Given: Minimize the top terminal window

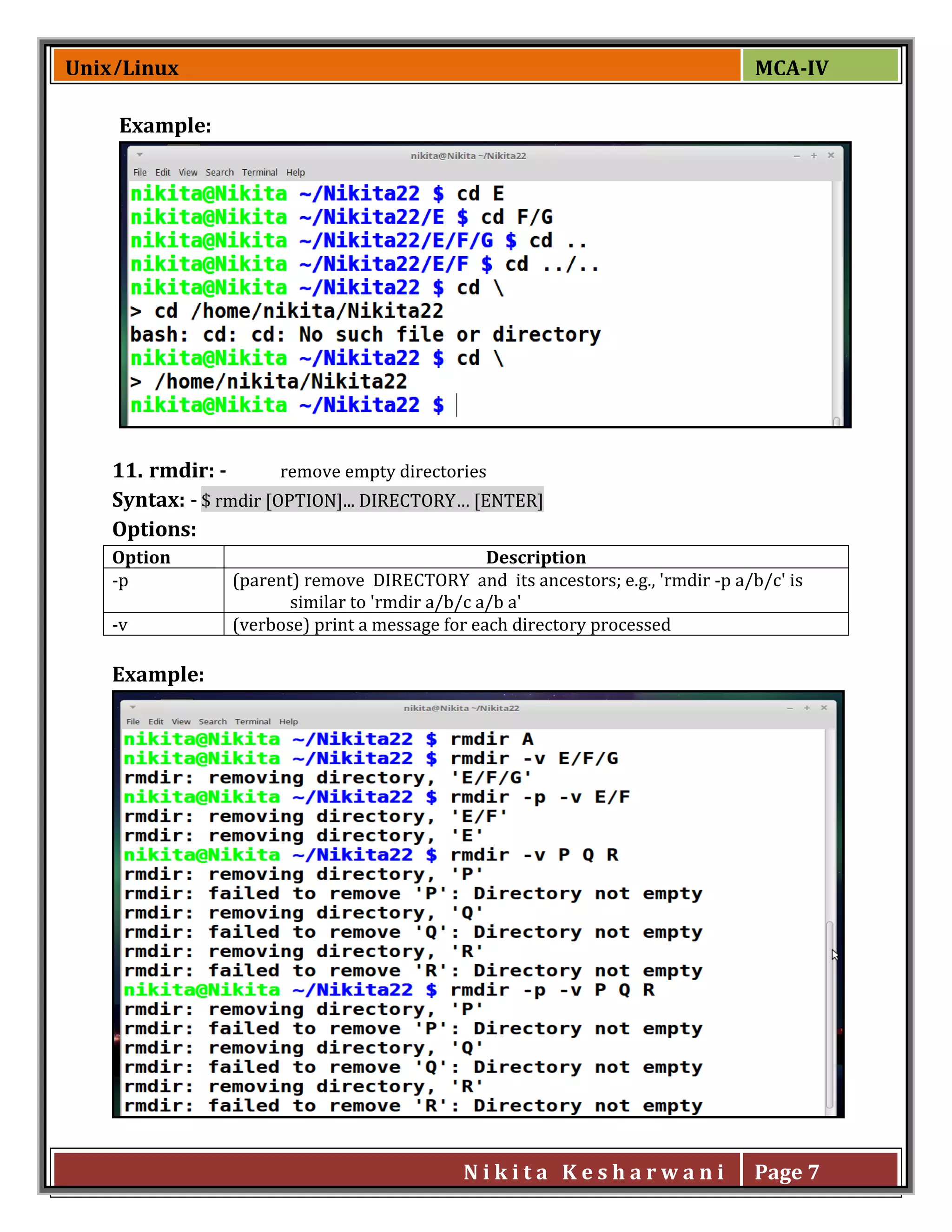Looking at the screenshot, I should coord(796,156).
